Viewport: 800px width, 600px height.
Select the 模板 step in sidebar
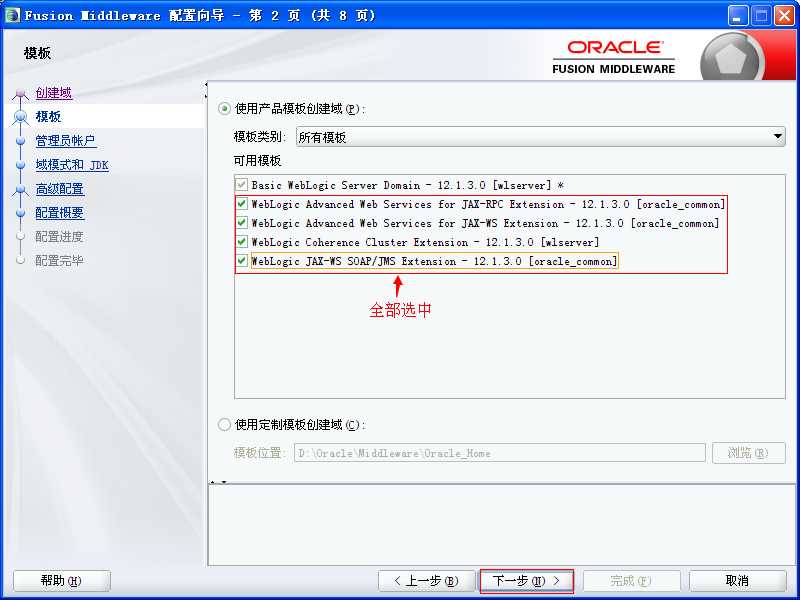[x=48, y=117]
